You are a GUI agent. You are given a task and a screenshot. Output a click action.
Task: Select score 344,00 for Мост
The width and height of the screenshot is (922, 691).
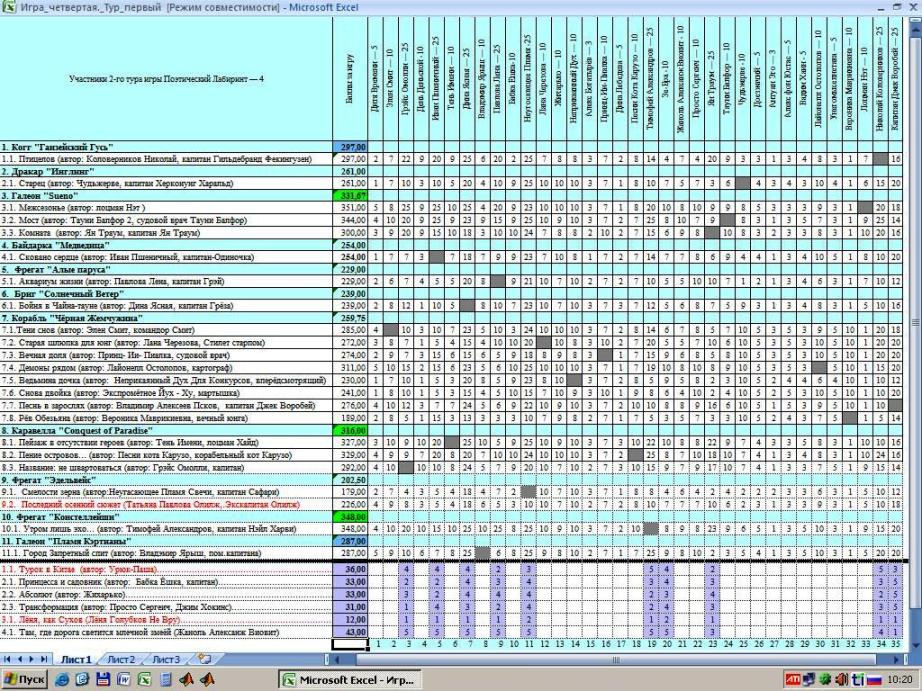pos(350,220)
